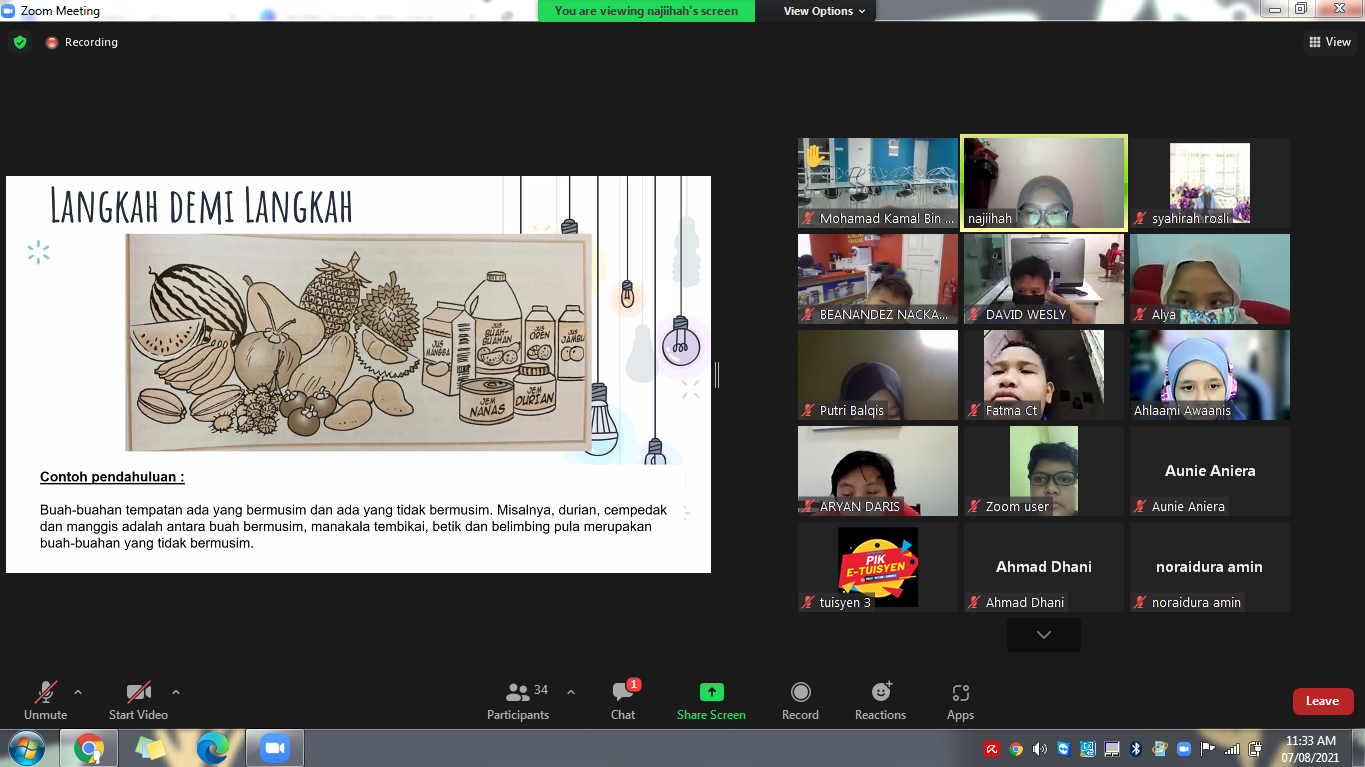Click the red Leave button
Screen dimensions: 1365x767
[x=1322, y=701]
